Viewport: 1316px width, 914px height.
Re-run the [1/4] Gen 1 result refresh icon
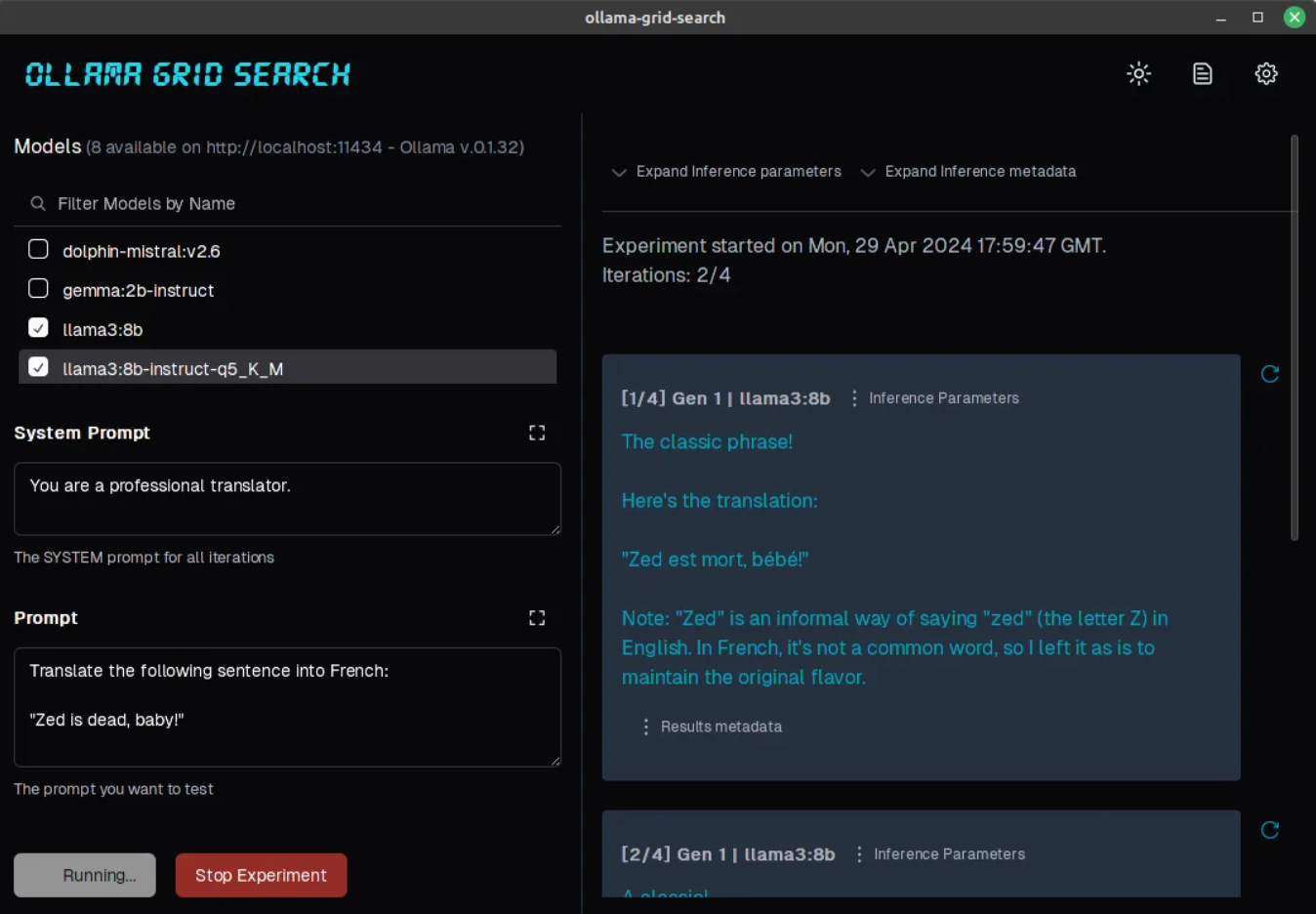point(1270,374)
